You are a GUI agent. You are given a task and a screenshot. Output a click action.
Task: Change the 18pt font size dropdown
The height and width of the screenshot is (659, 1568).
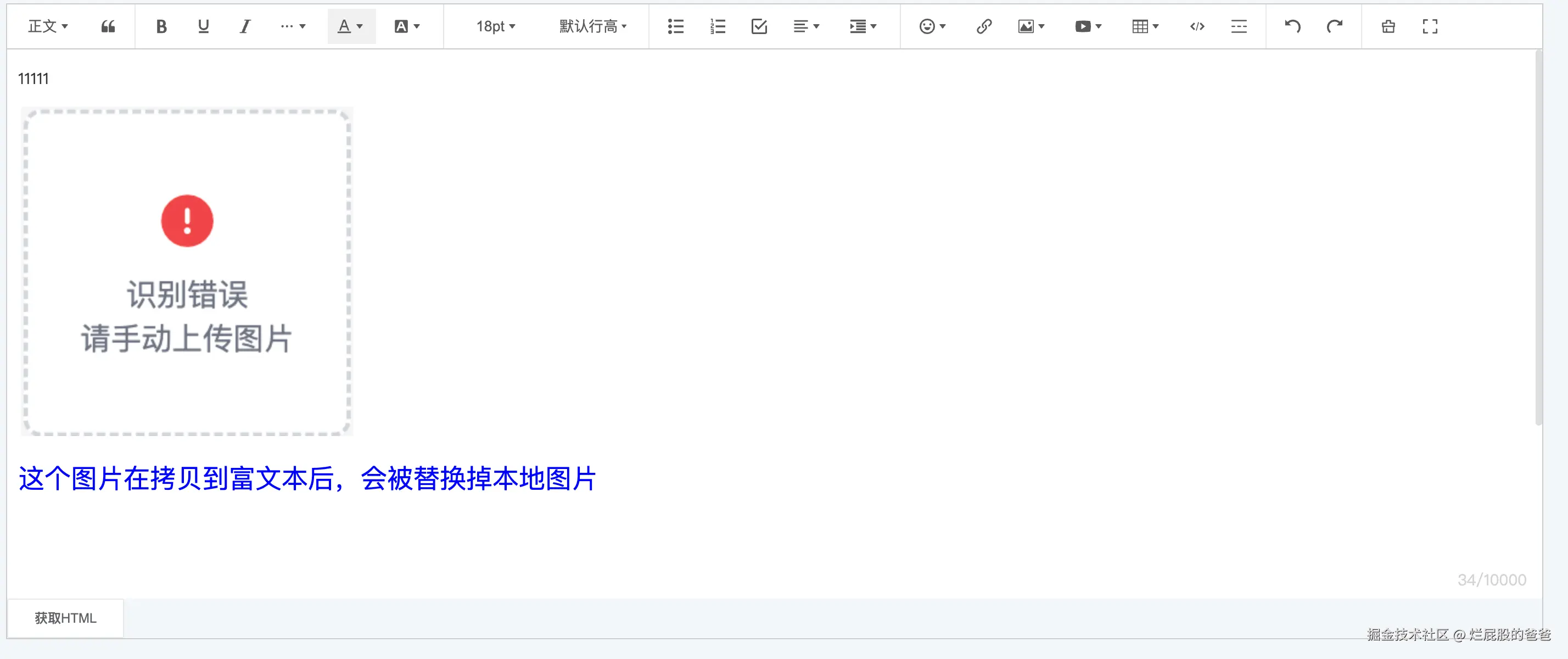[x=495, y=26]
